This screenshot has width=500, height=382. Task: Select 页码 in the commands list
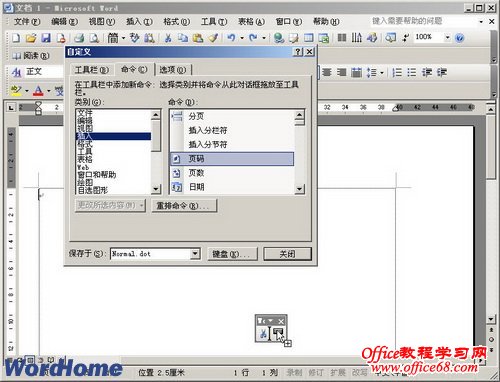pyautogui.click(x=232, y=159)
